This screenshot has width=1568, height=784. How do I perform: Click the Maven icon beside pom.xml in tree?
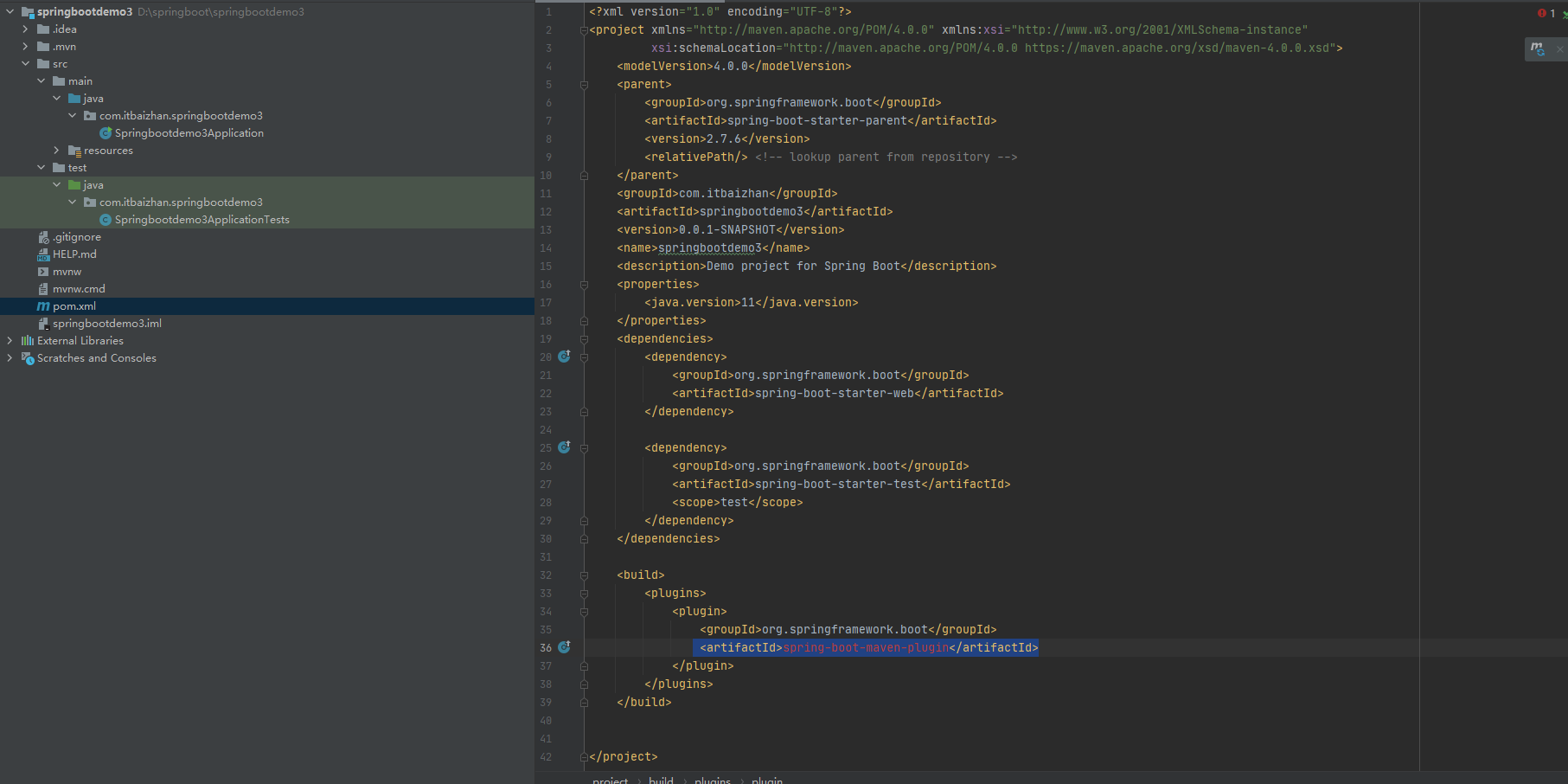tap(43, 306)
